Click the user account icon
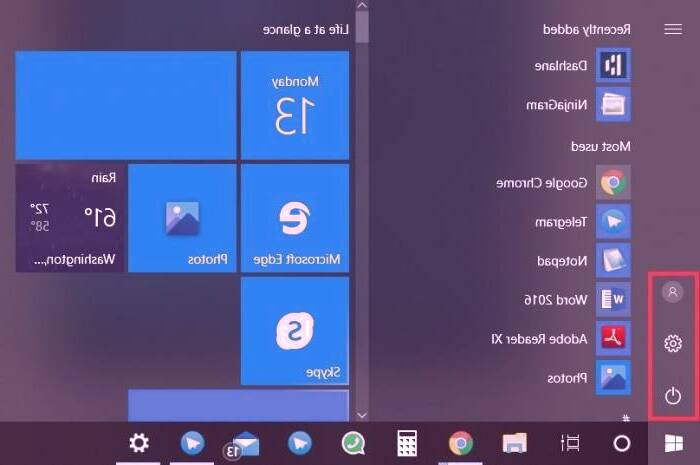700x465 pixels. coord(672,292)
